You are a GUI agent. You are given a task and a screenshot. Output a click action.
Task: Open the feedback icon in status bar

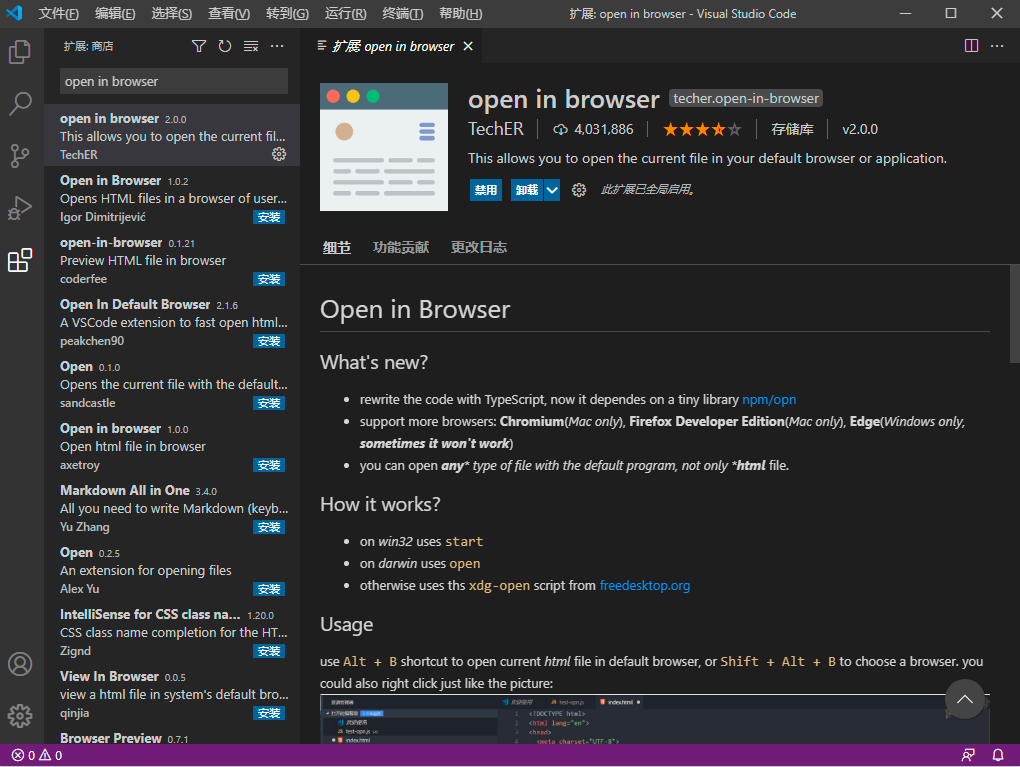click(x=968, y=755)
